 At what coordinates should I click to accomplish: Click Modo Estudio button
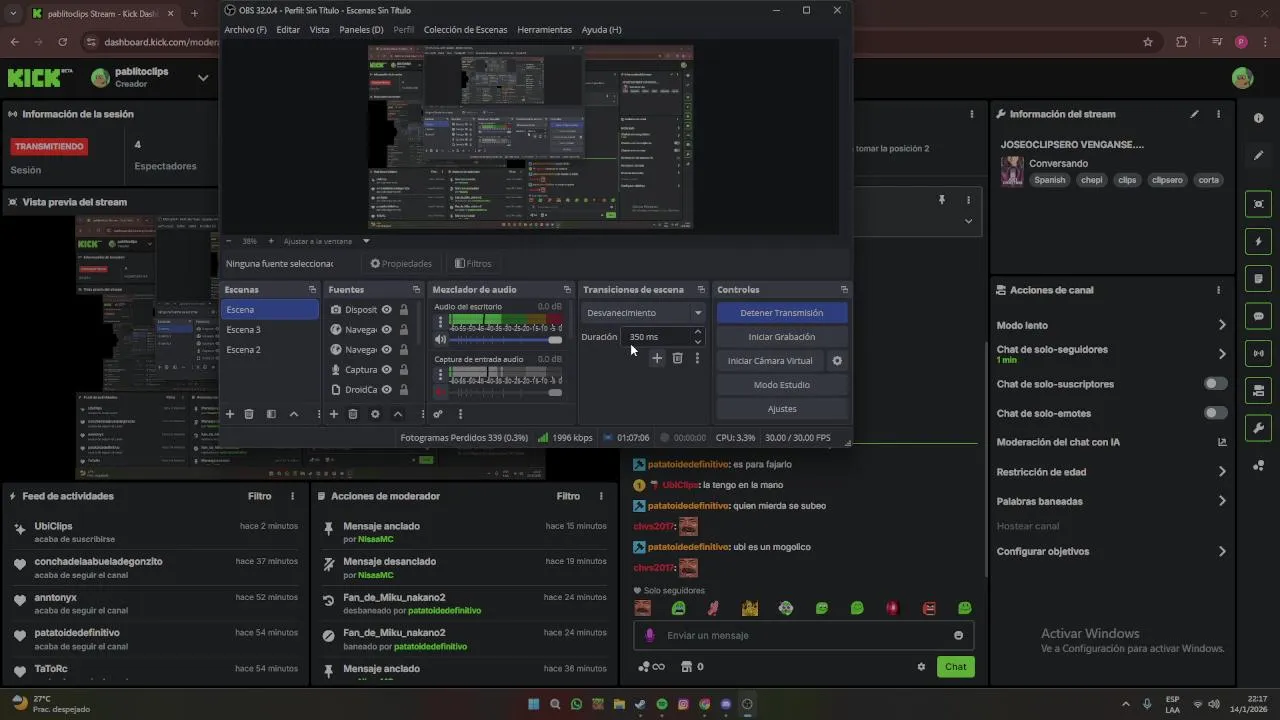pyautogui.click(x=782, y=385)
